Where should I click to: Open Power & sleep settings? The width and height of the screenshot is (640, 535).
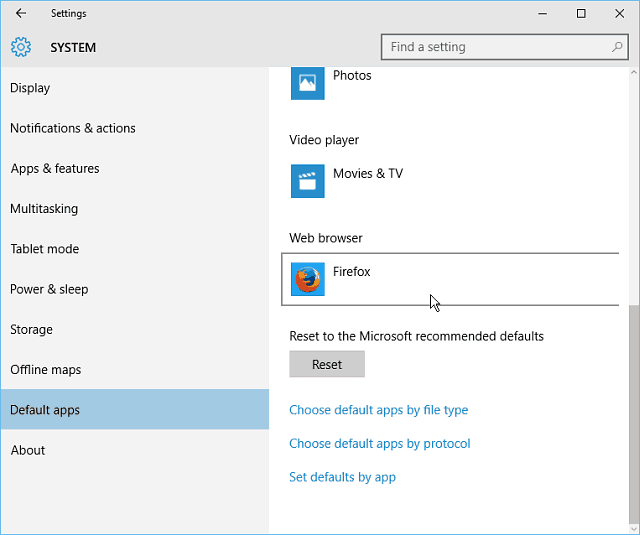click(135, 289)
